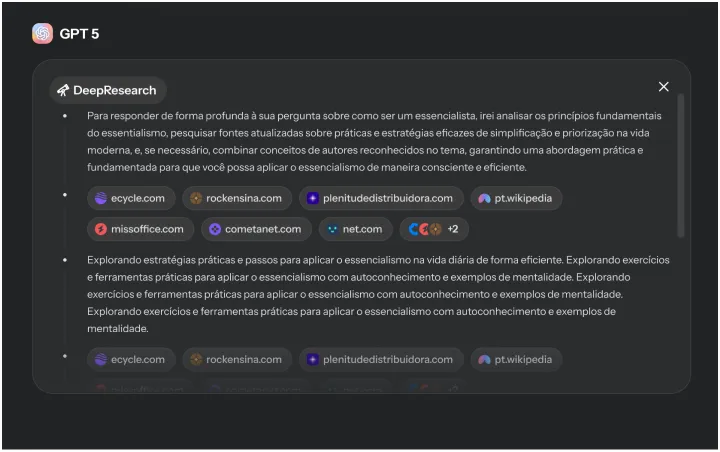Open first plenitudedistribuidora.com source chip

[x=381, y=198]
